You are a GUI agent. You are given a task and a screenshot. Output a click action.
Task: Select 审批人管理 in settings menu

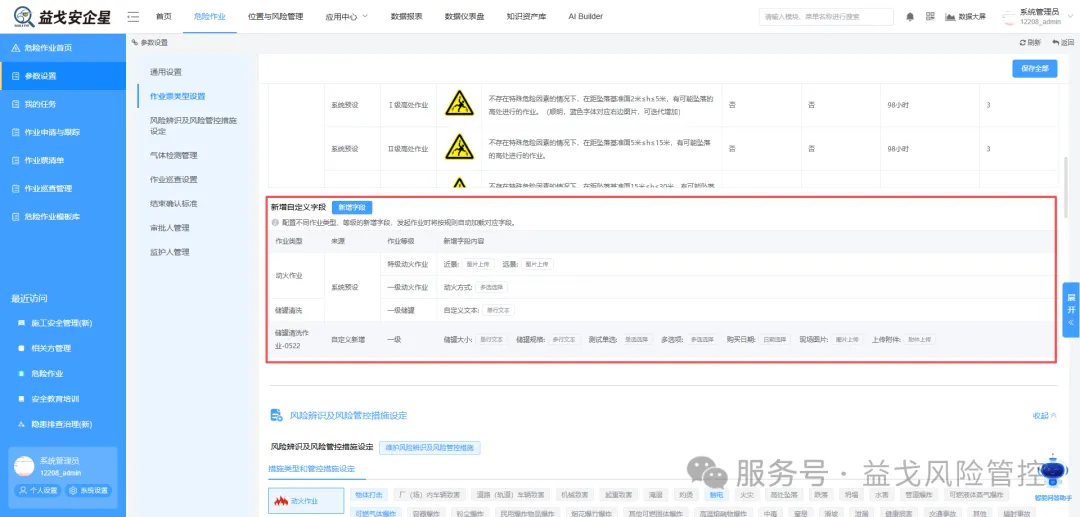point(169,228)
